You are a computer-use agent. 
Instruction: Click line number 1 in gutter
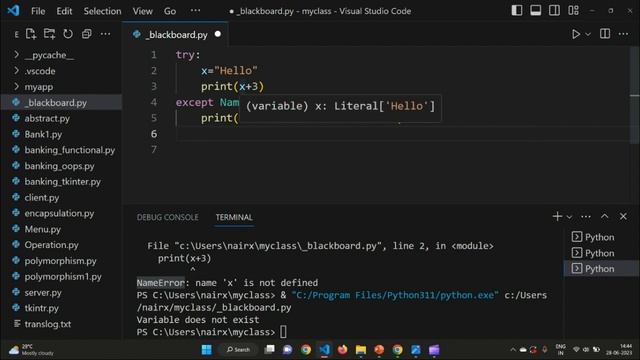click(153, 55)
